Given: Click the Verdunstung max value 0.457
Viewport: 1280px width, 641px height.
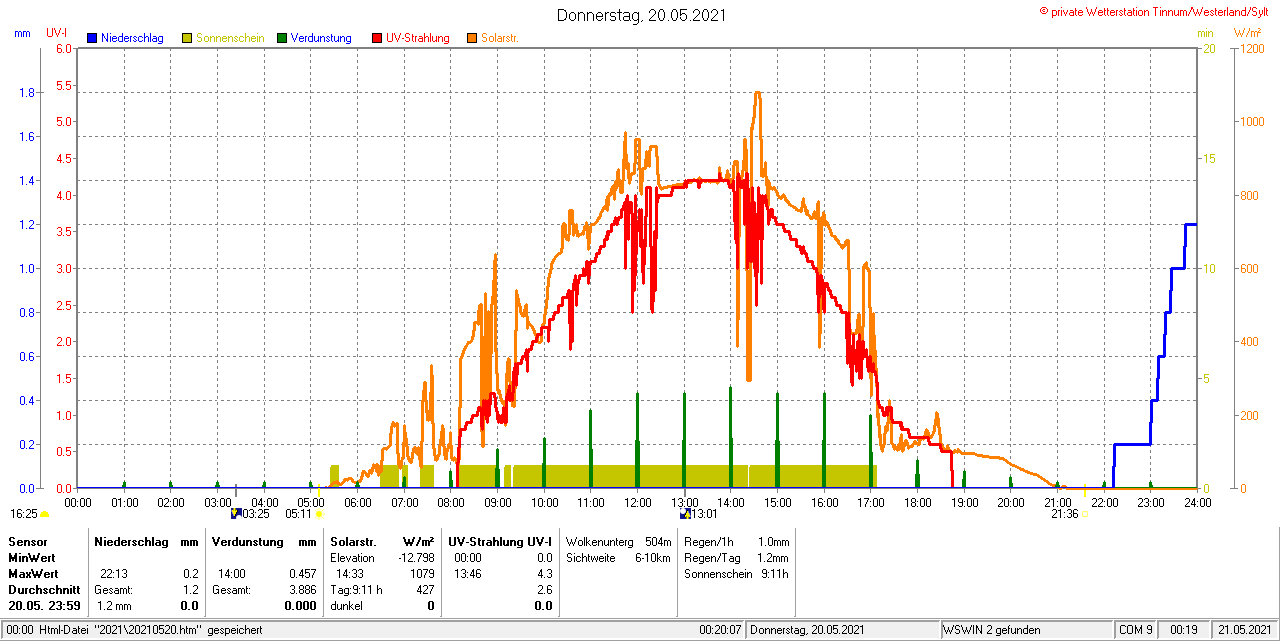Looking at the screenshot, I should tap(301, 574).
